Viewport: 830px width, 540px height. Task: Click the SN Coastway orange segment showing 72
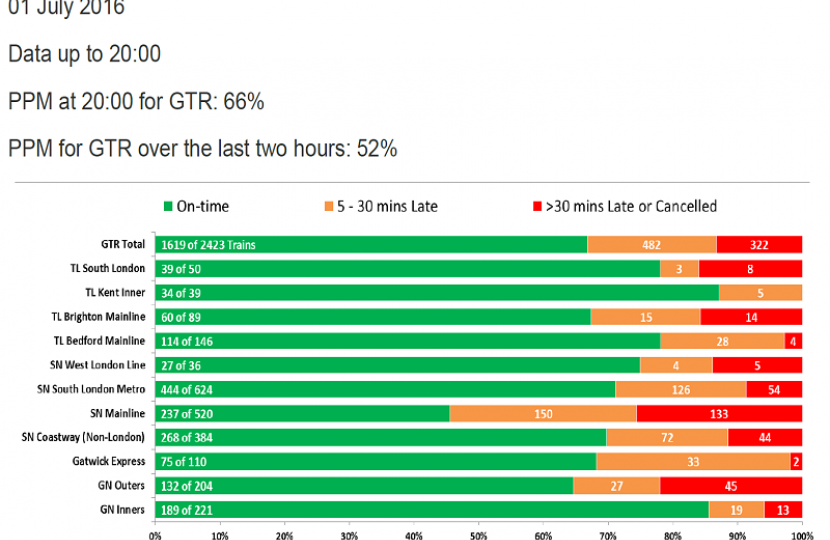tap(667, 438)
